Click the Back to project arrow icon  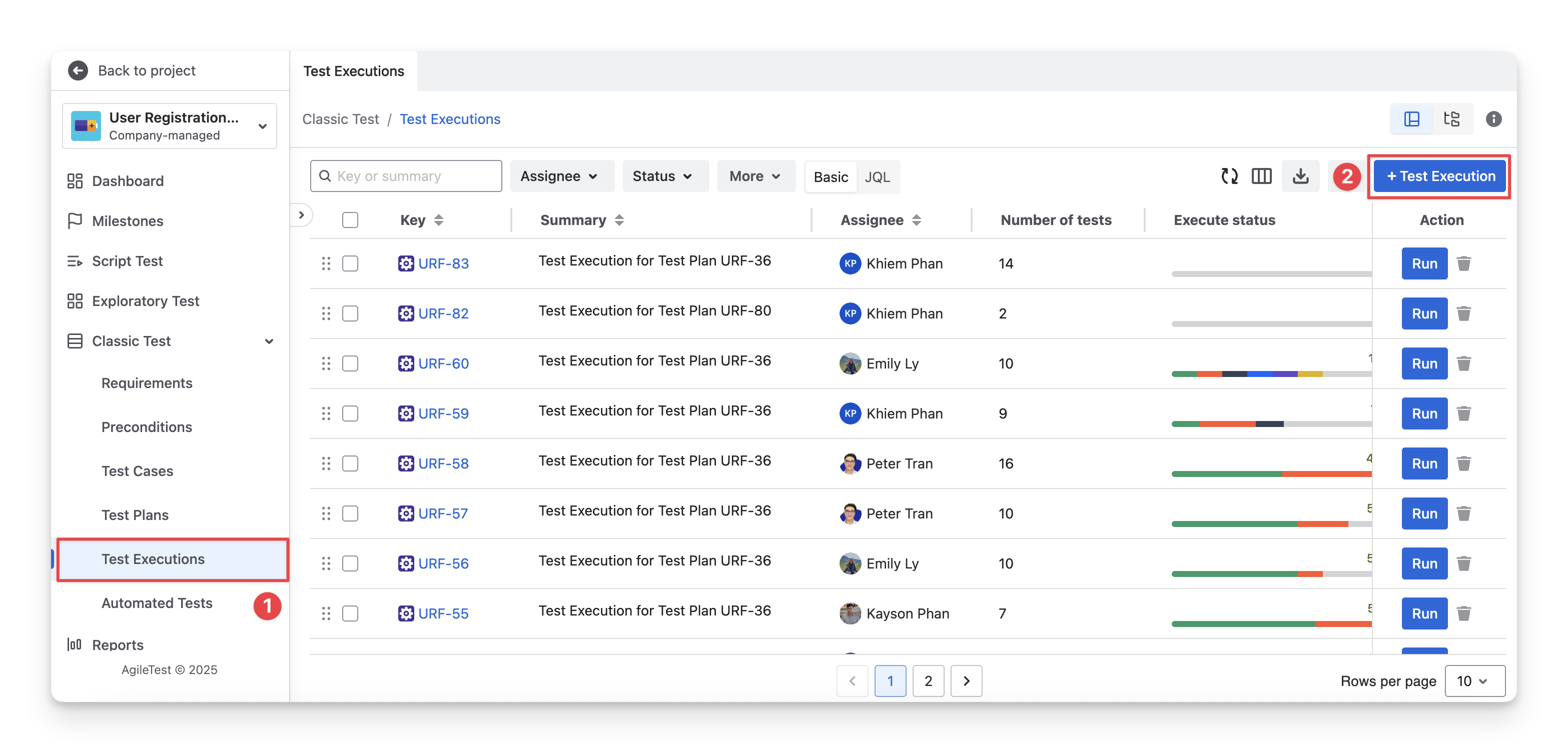tap(78, 70)
